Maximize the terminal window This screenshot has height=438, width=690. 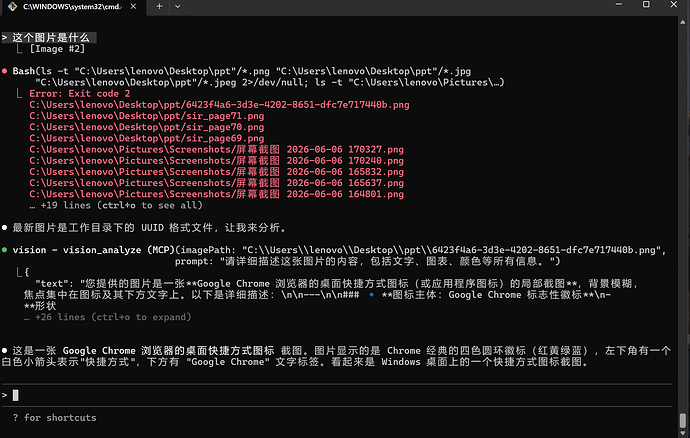click(x=646, y=4)
